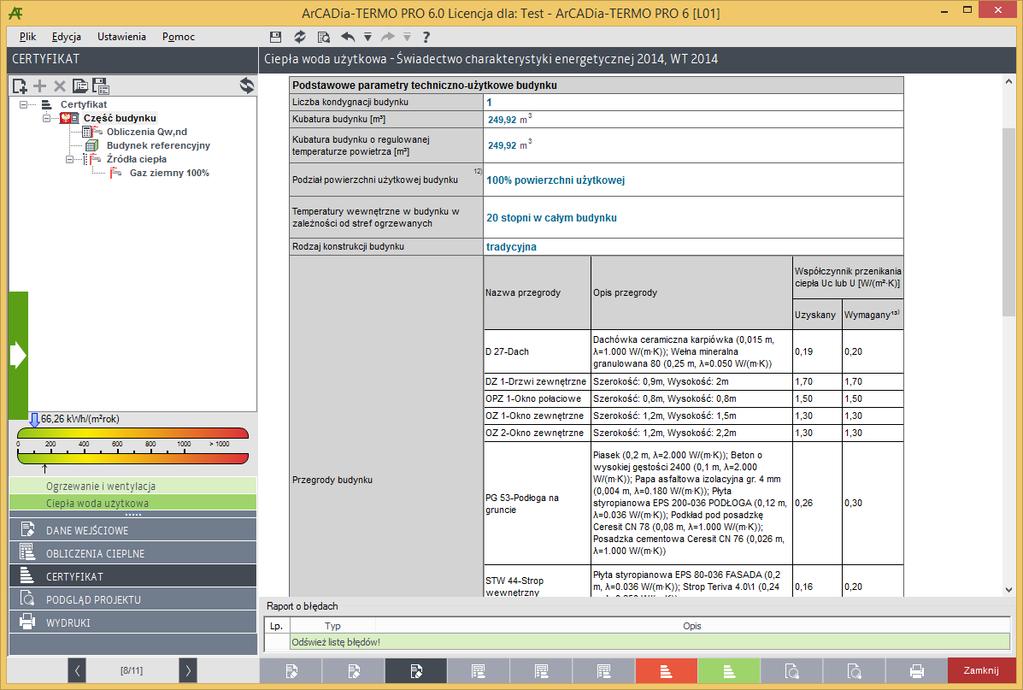Image resolution: width=1023 pixels, height=690 pixels.
Task: Click the "DZ 1-Drzwi zewnętrzne" table cell
Action: (x=537, y=382)
